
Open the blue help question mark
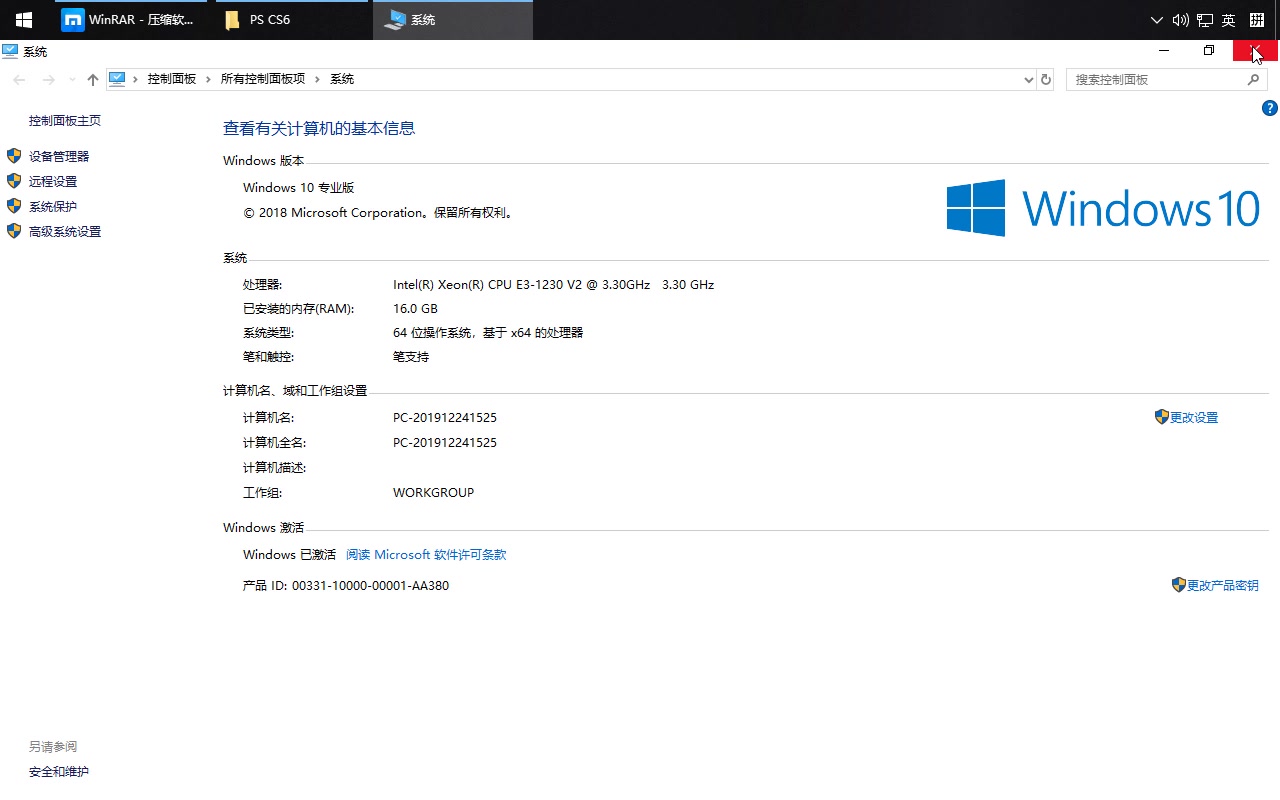coord(1270,108)
